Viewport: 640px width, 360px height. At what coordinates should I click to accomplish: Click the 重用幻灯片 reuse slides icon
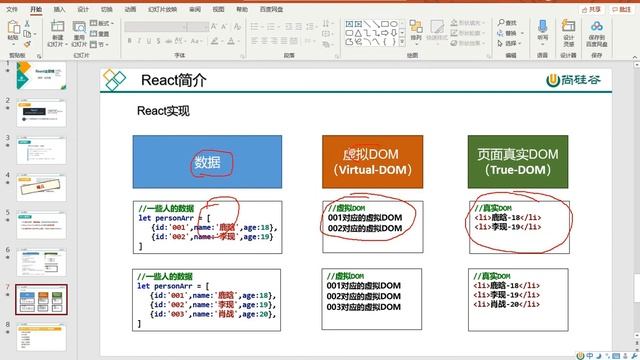coord(79,27)
